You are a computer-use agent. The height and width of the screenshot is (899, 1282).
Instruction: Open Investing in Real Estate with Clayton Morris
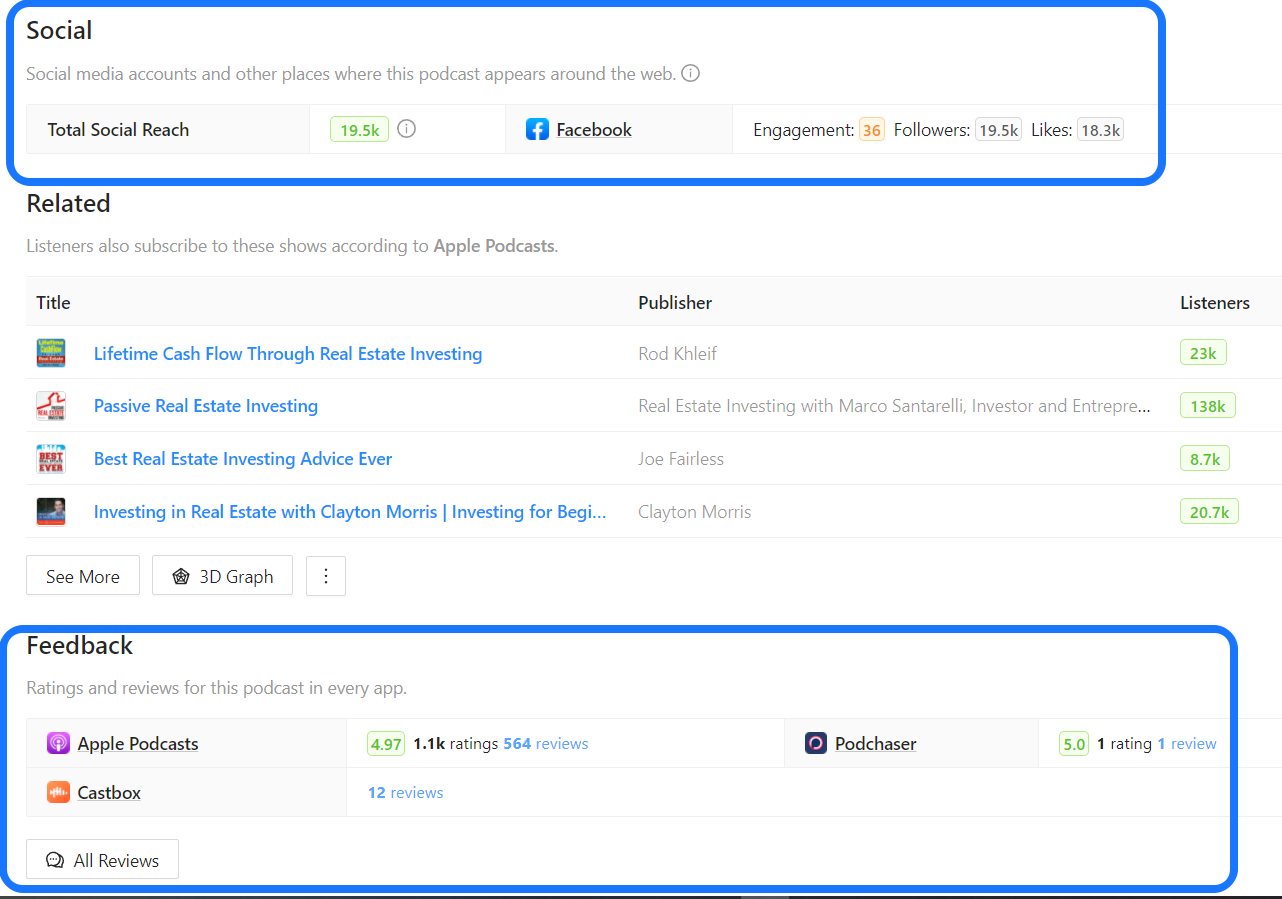[x=350, y=512]
